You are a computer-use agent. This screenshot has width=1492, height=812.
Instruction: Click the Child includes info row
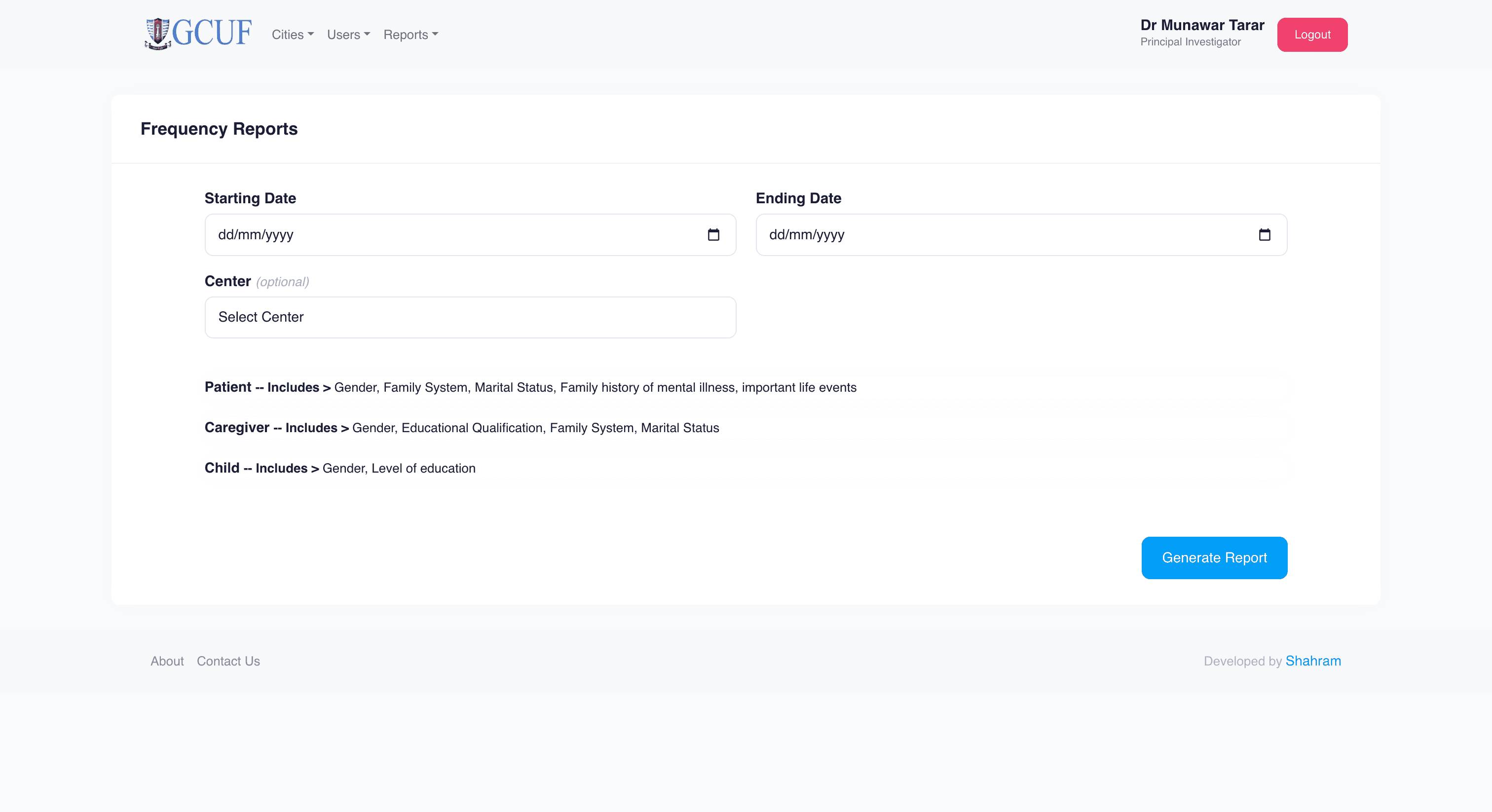pyautogui.click(x=340, y=469)
